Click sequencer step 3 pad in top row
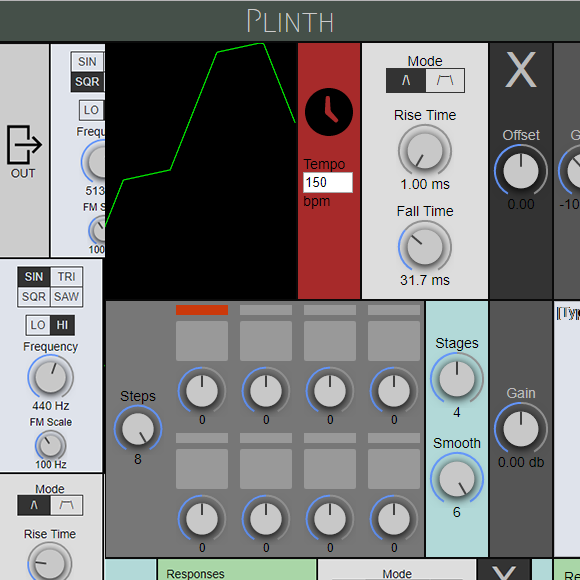Viewport: 580px width, 580px height. point(330,341)
